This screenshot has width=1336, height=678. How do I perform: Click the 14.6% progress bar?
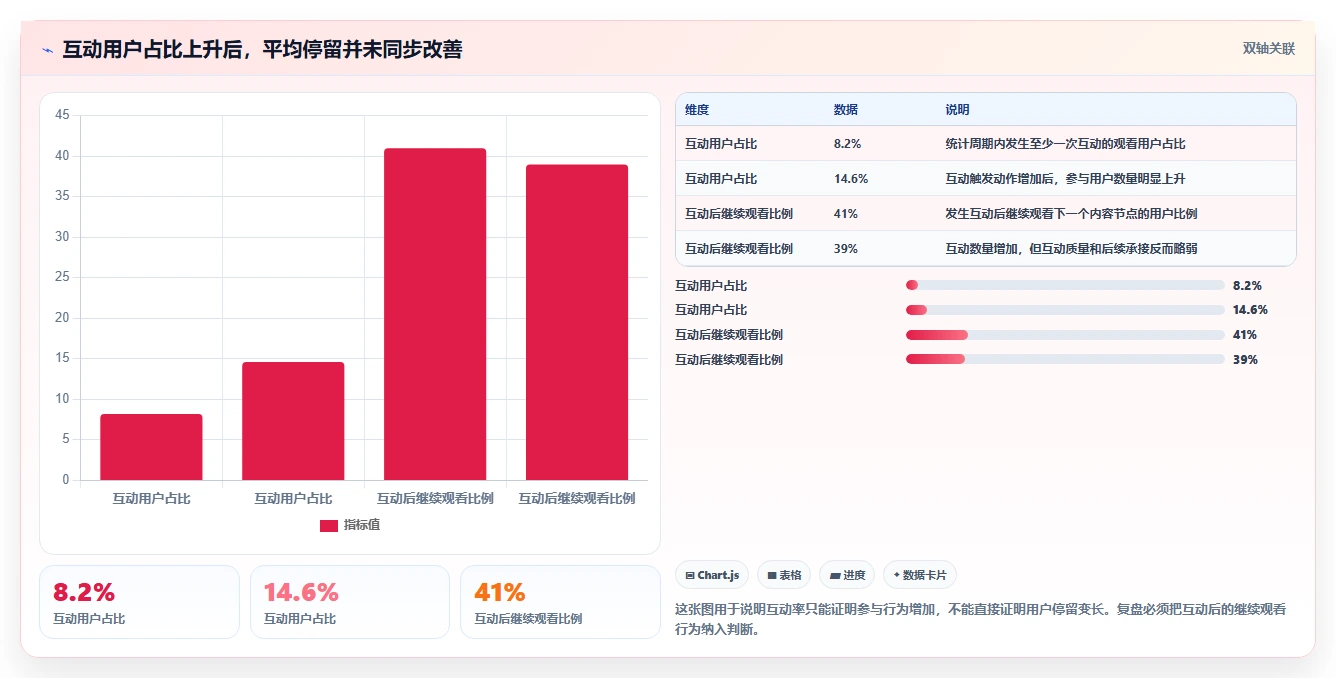(1065, 310)
